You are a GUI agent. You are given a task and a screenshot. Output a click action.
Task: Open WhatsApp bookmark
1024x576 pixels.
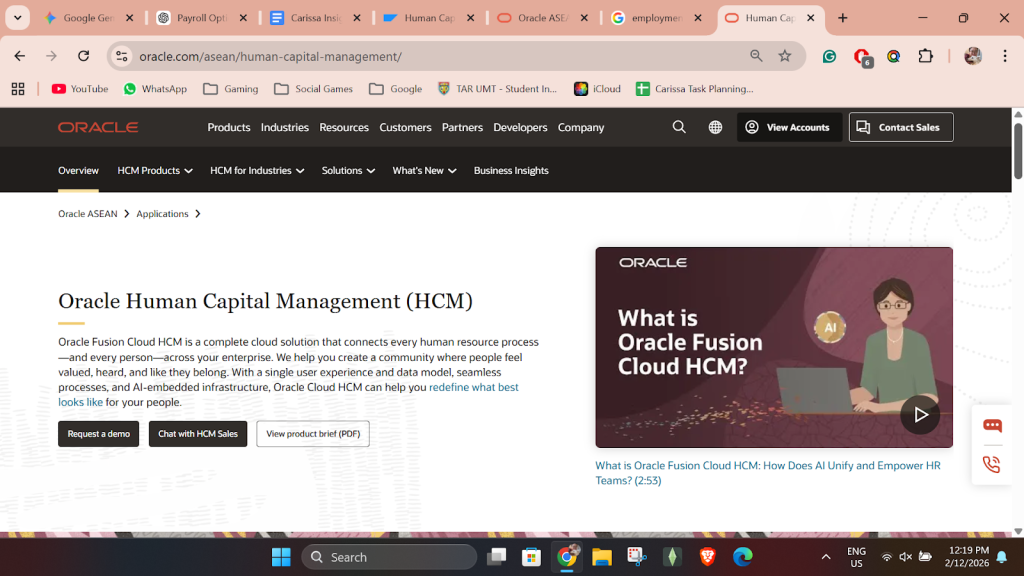pos(155,89)
